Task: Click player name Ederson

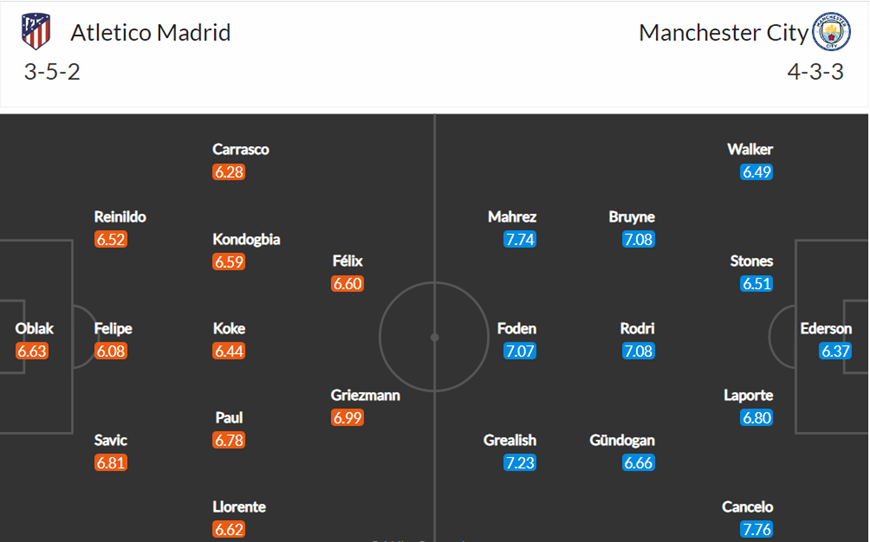Action: tap(826, 328)
